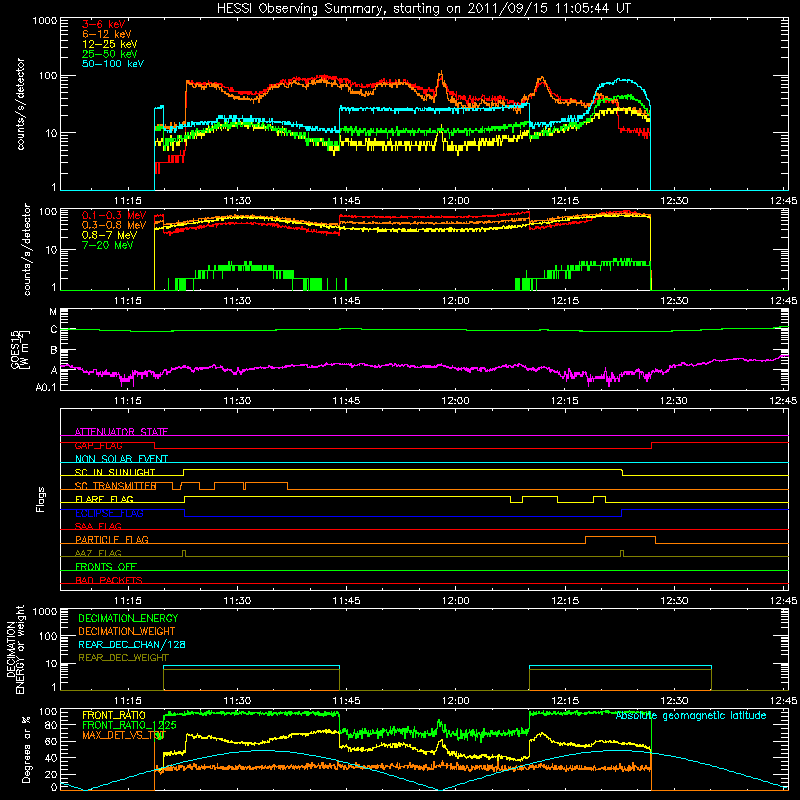Screen dimensions: 800x800
Task: Select the green 7-20 MeV legend entry
Action: click(x=108, y=245)
